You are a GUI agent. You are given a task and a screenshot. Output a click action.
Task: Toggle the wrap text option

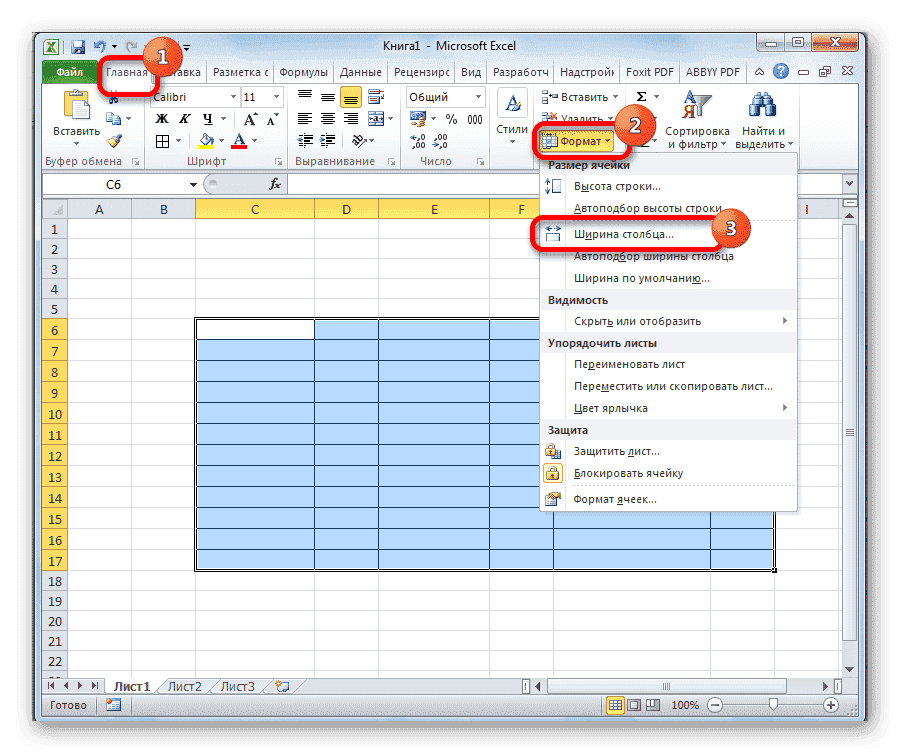[x=376, y=97]
